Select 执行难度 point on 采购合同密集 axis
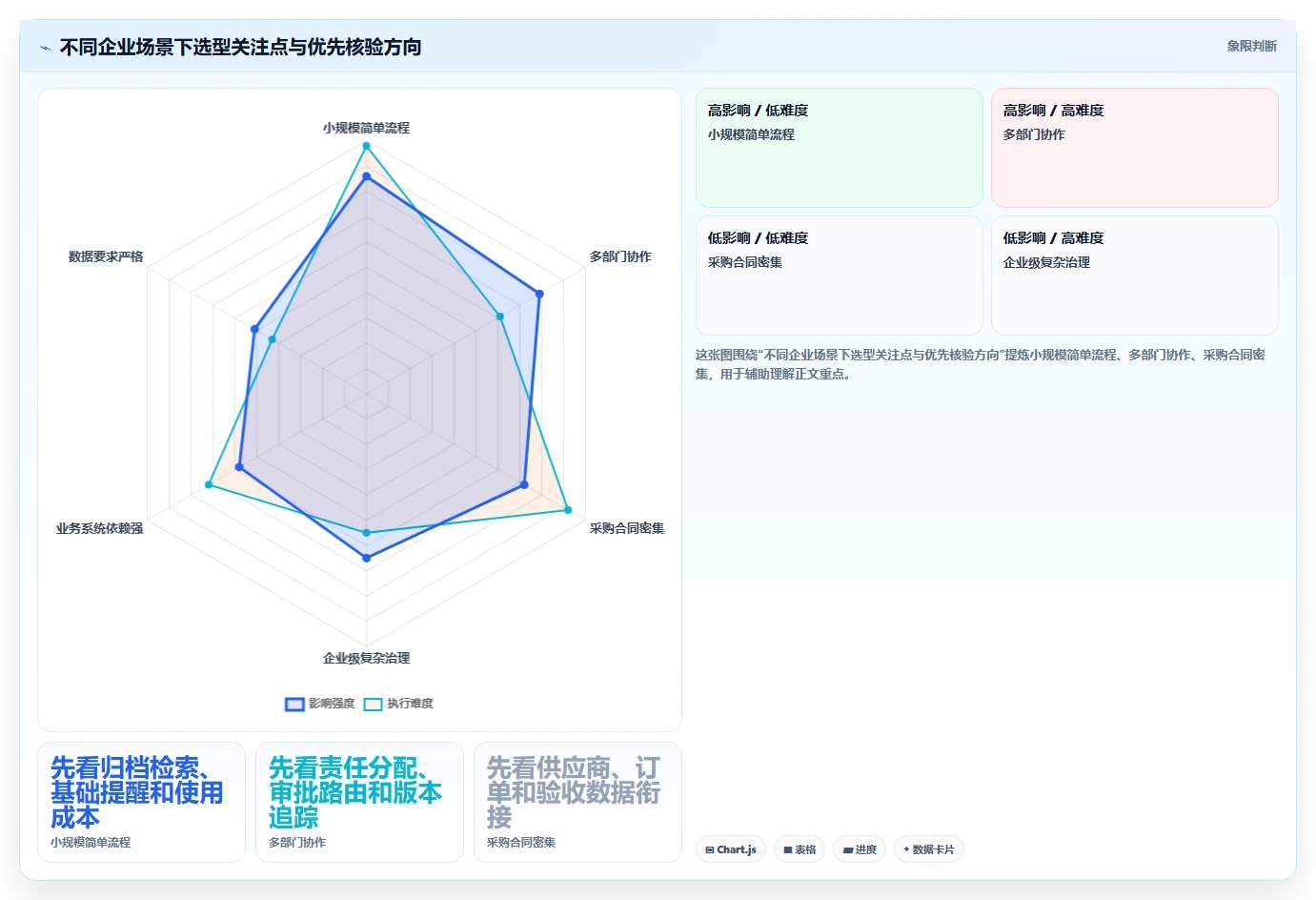This screenshot has height=900, width=1316. pos(568,510)
